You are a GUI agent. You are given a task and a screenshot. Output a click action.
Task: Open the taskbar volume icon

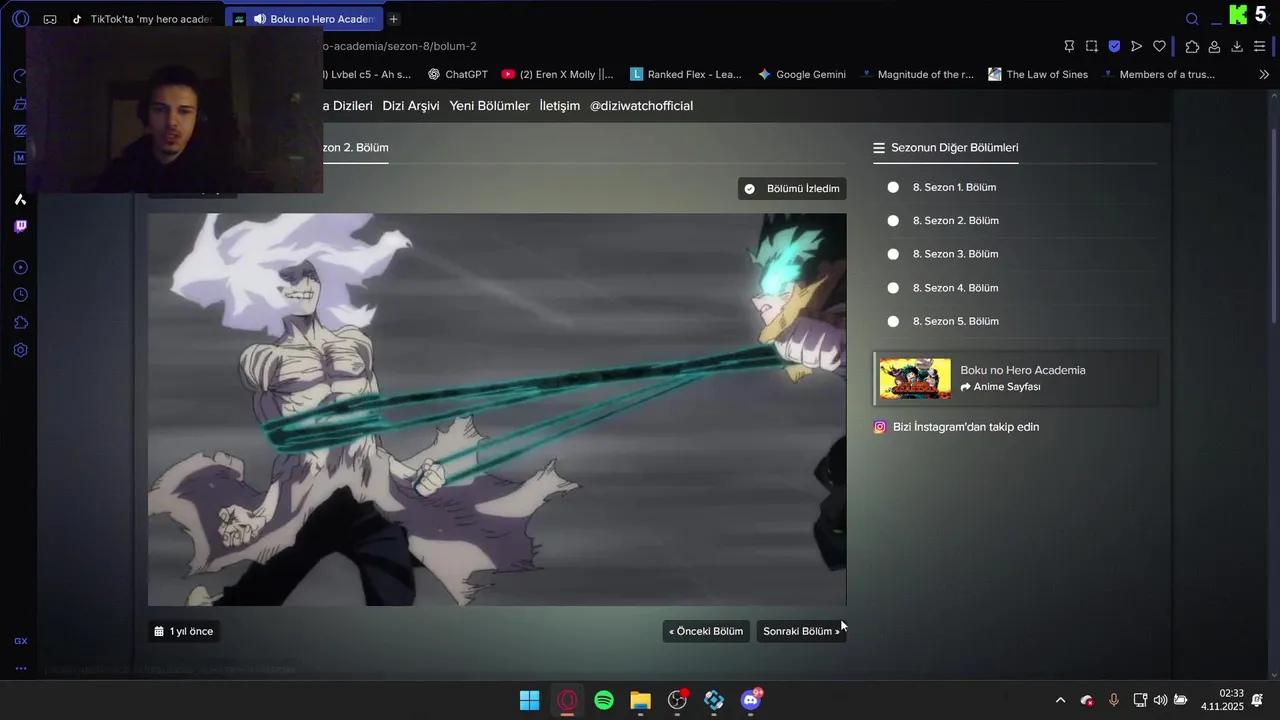pyautogui.click(x=1160, y=700)
